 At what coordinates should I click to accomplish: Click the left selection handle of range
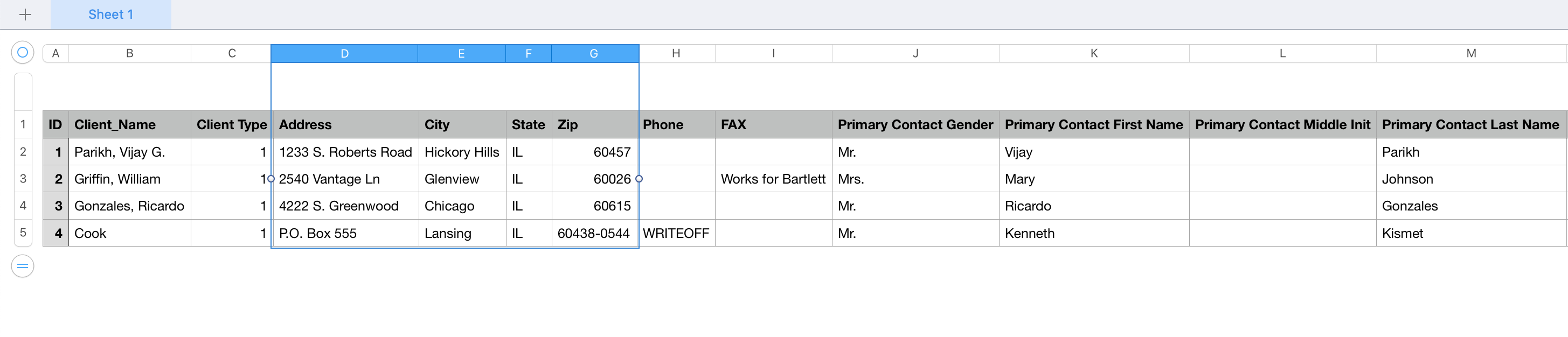tap(271, 179)
